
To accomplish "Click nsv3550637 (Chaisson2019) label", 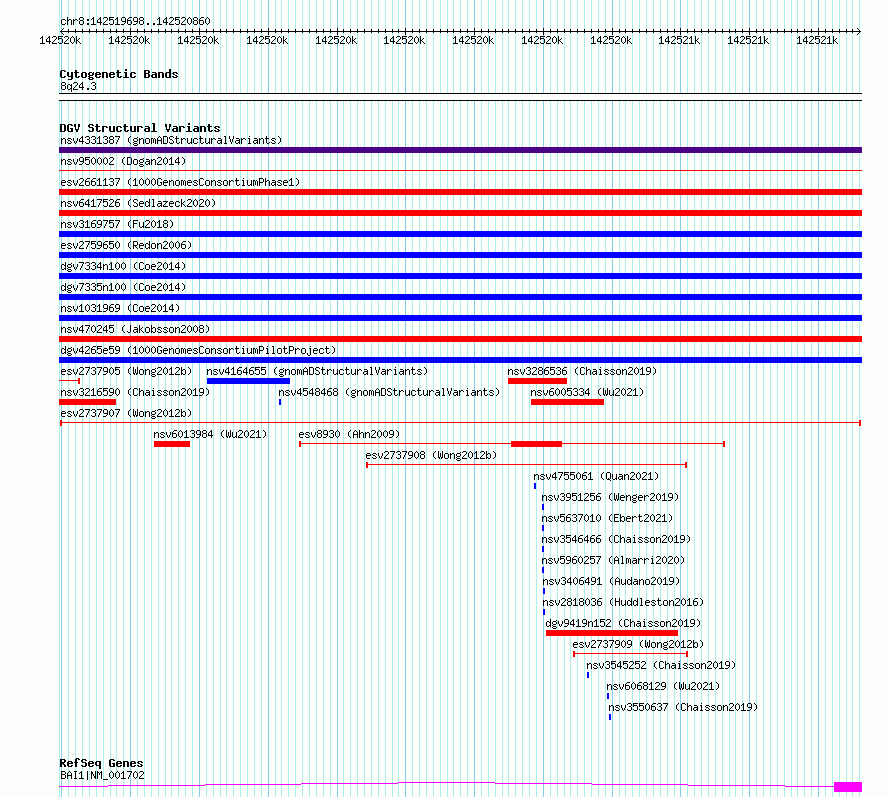I will tap(683, 707).
